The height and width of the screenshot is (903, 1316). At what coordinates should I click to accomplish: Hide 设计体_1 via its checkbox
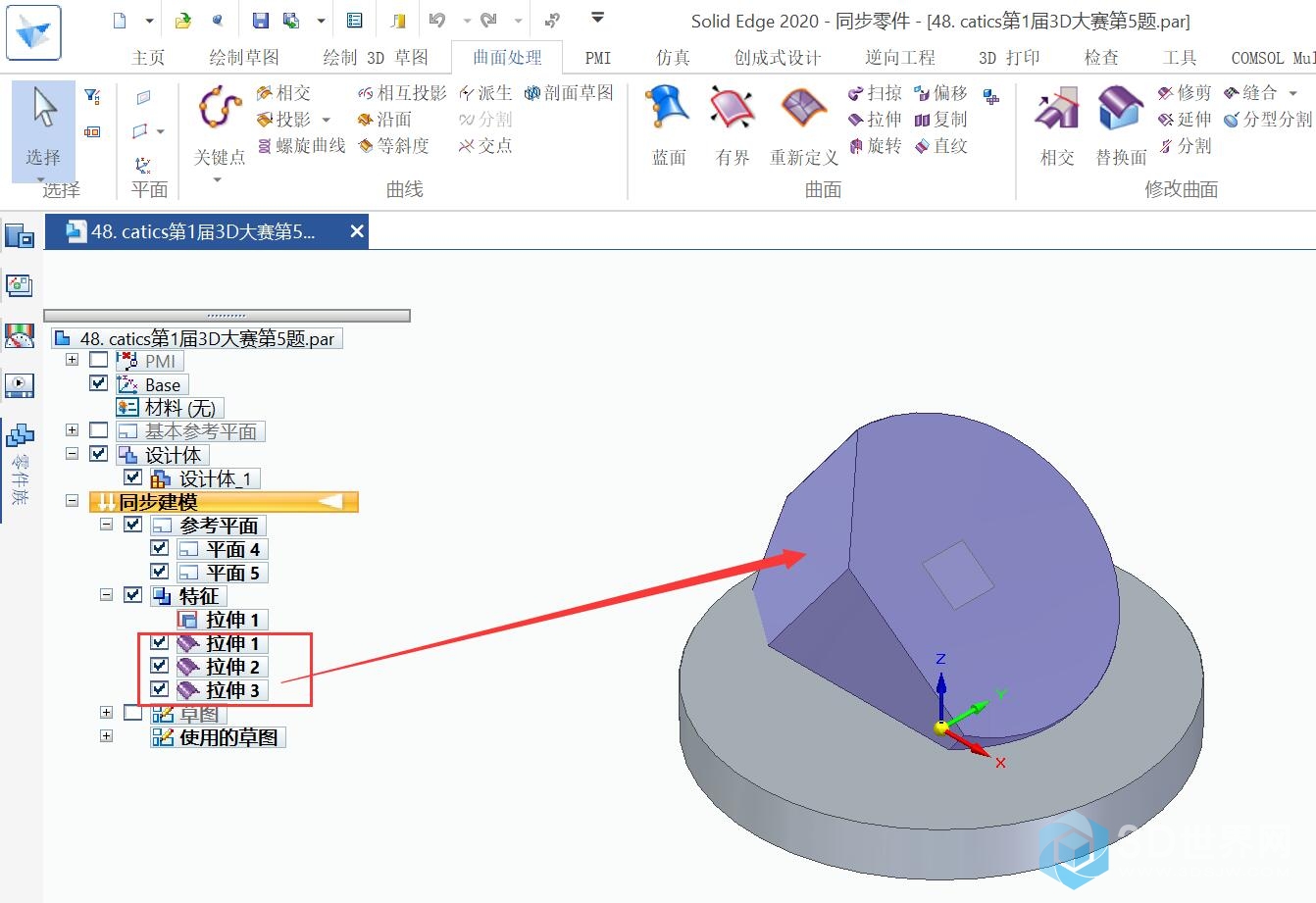133,477
